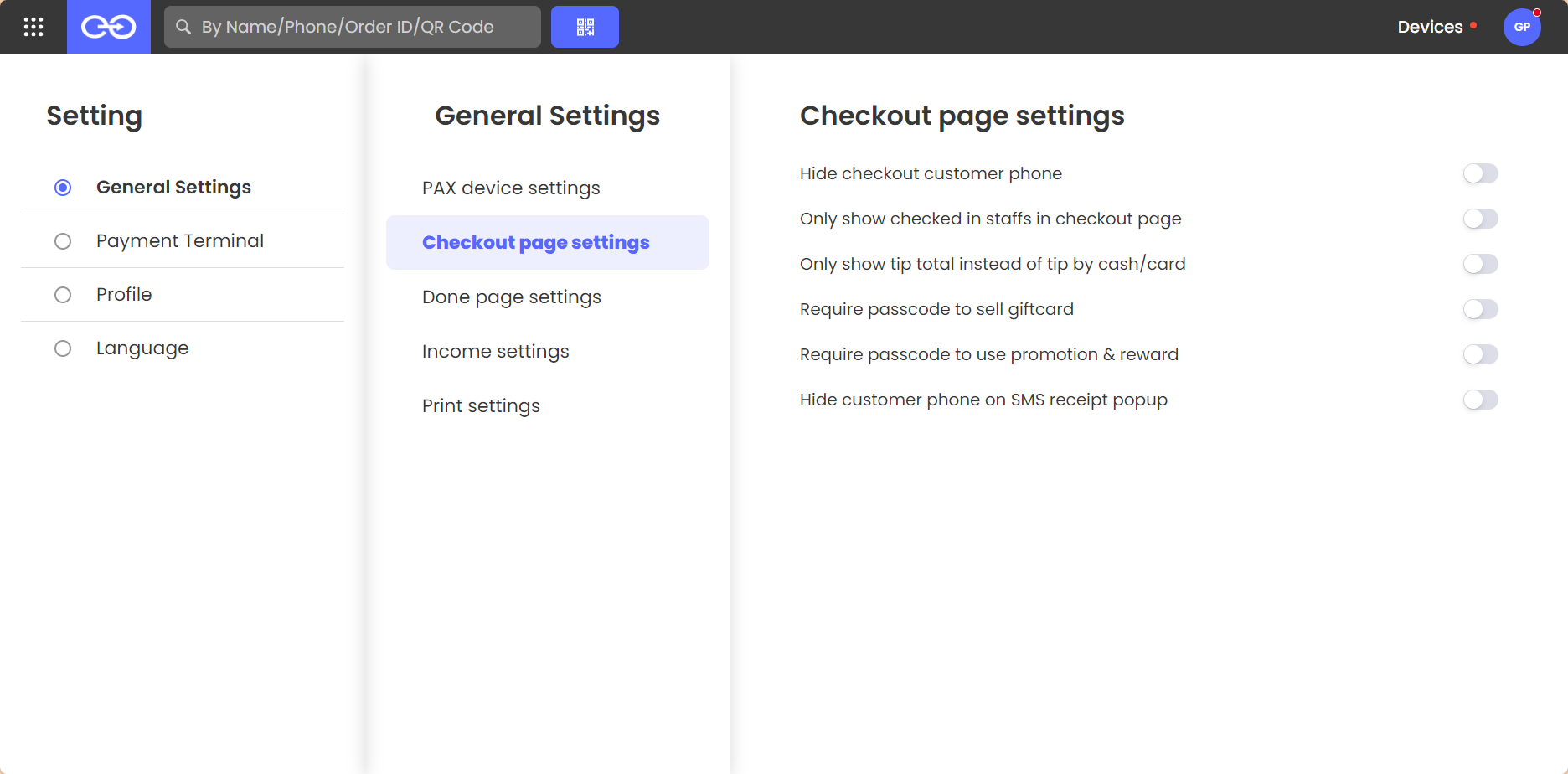The height and width of the screenshot is (774, 1568).
Task: Open PAX device settings
Action: [x=548, y=188]
